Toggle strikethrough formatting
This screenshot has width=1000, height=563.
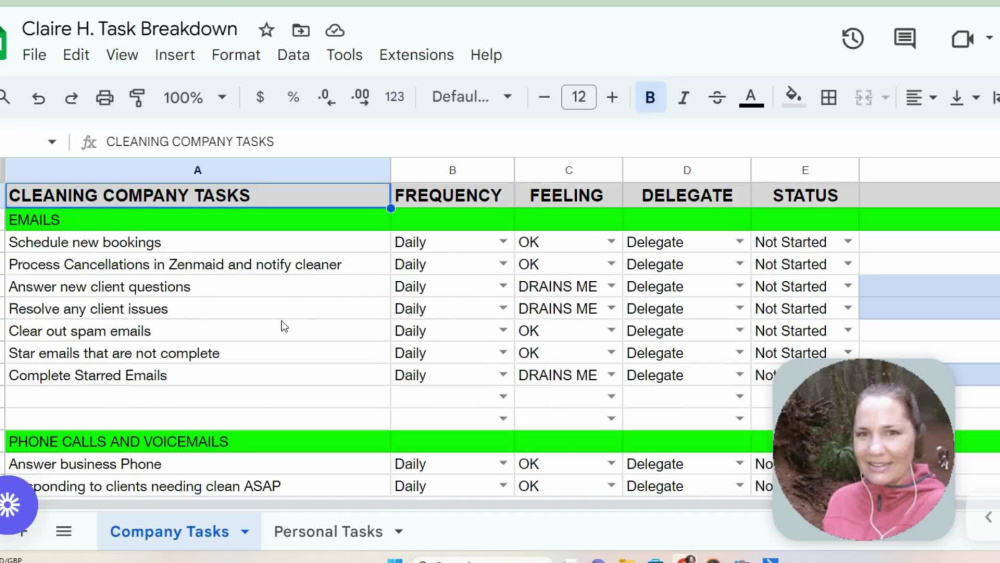[717, 98]
